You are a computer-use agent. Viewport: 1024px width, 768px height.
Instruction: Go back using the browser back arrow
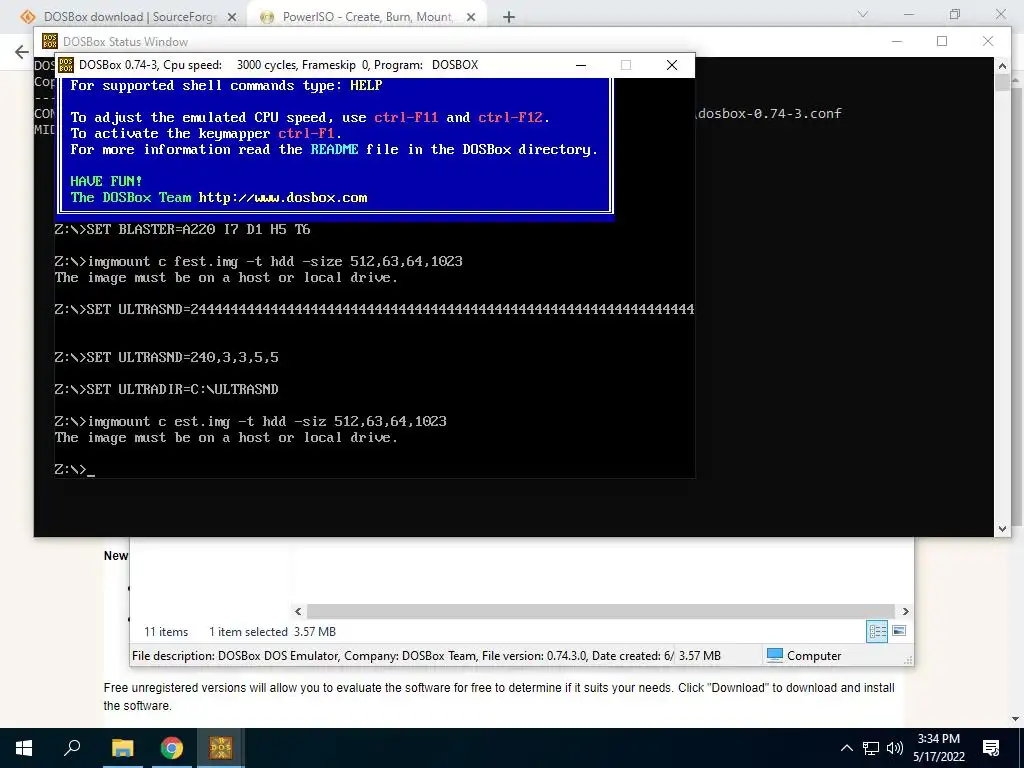pos(22,52)
